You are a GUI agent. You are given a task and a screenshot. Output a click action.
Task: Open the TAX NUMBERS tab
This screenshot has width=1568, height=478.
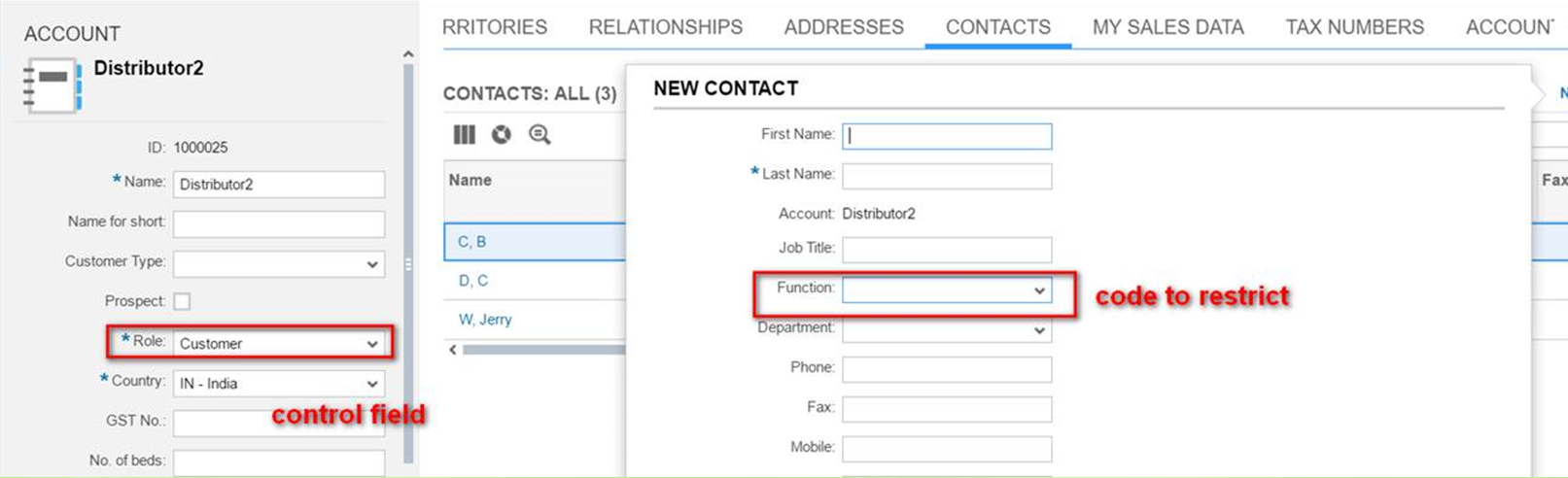tap(1354, 27)
